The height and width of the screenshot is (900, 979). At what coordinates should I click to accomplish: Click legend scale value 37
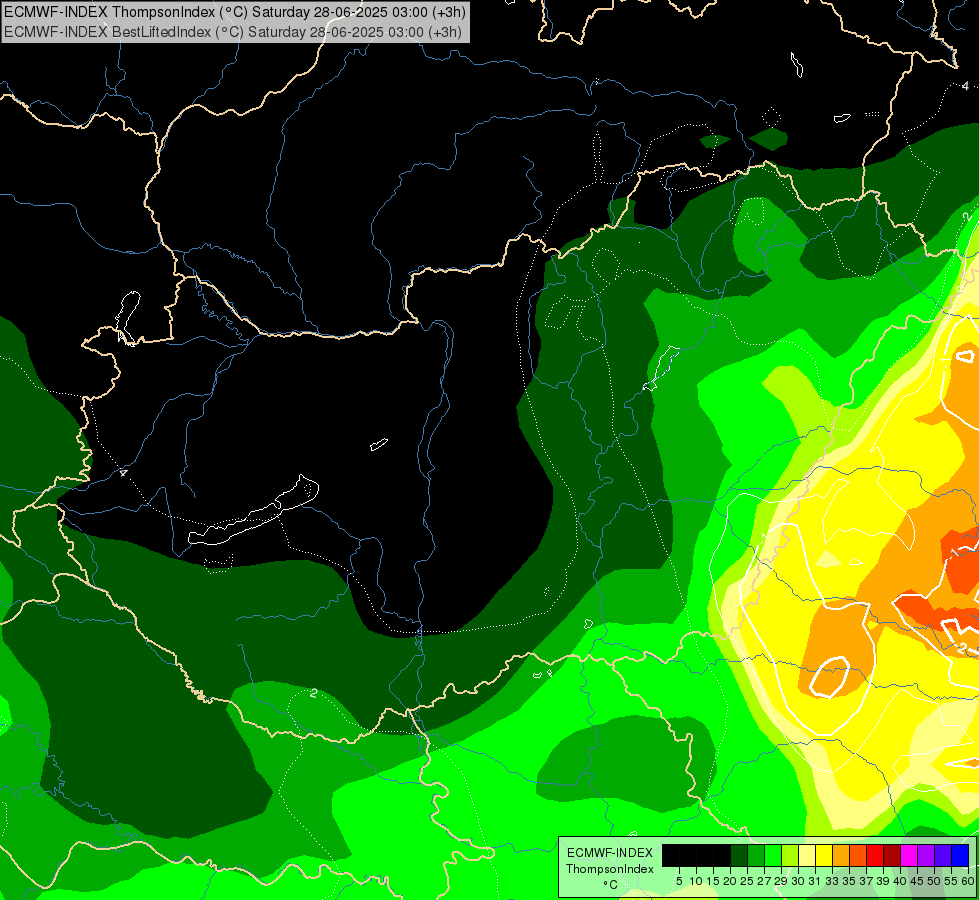tap(867, 881)
